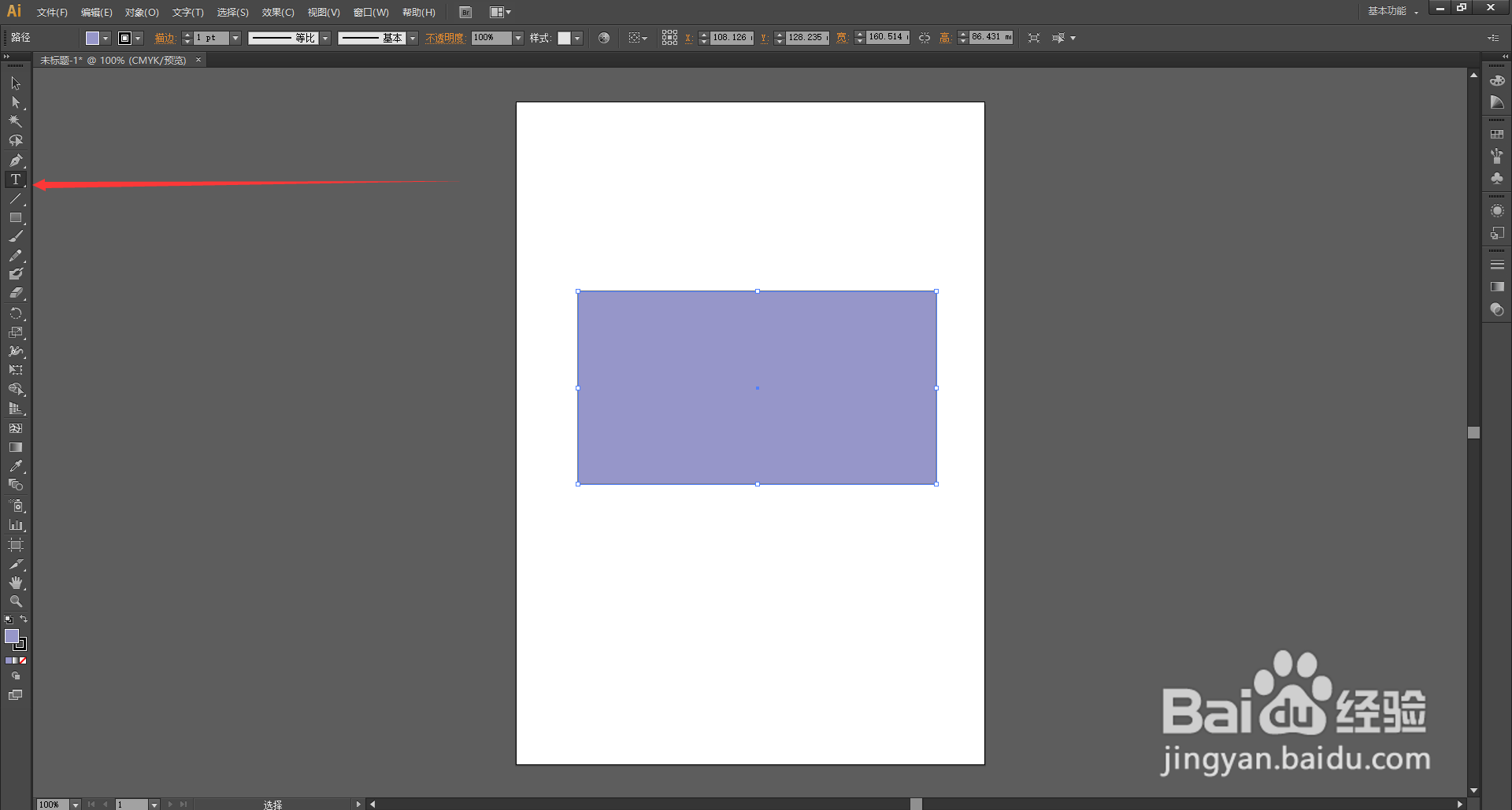Click the X position field 108.126
The height and width of the screenshot is (810, 1512).
pyautogui.click(x=732, y=38)
